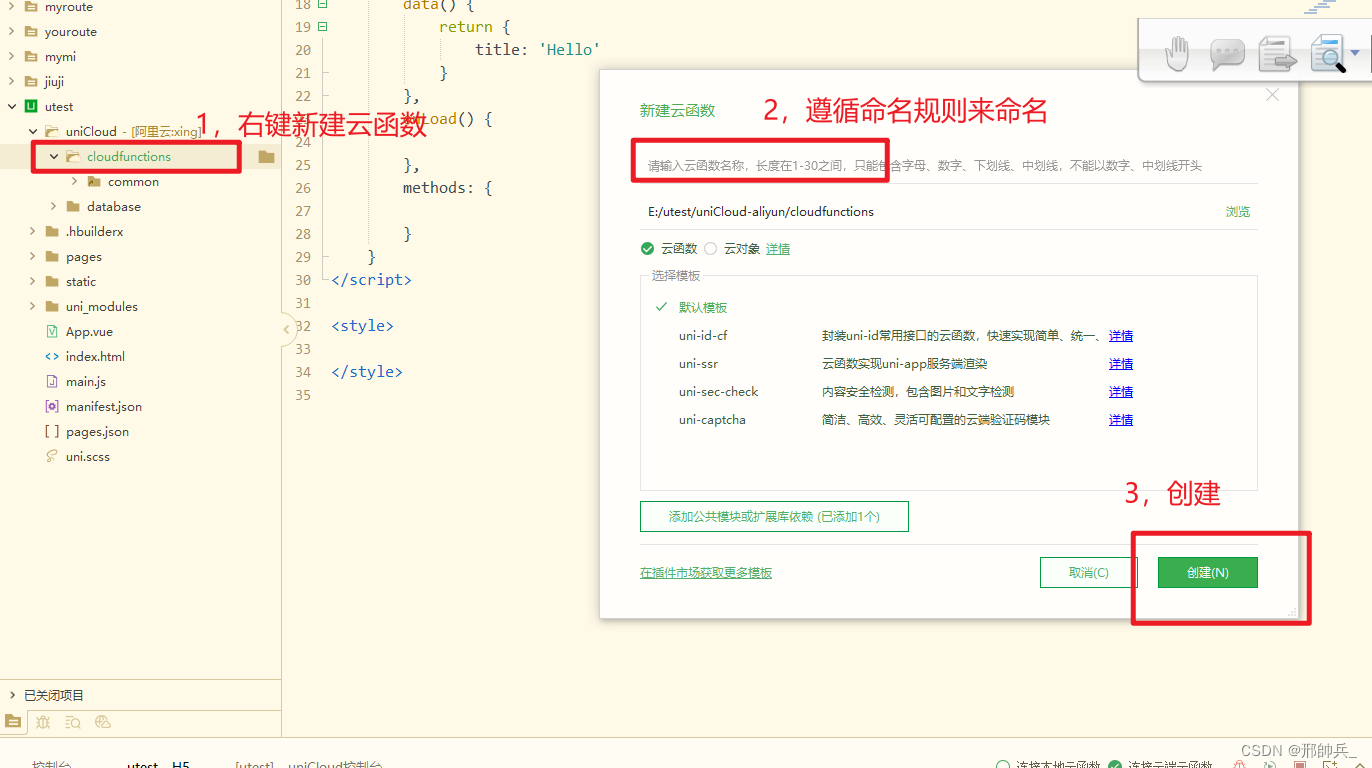Click the code minimap in the editor corner
The width and height of the screenshot is (1372, 768).
[1321, 7]
